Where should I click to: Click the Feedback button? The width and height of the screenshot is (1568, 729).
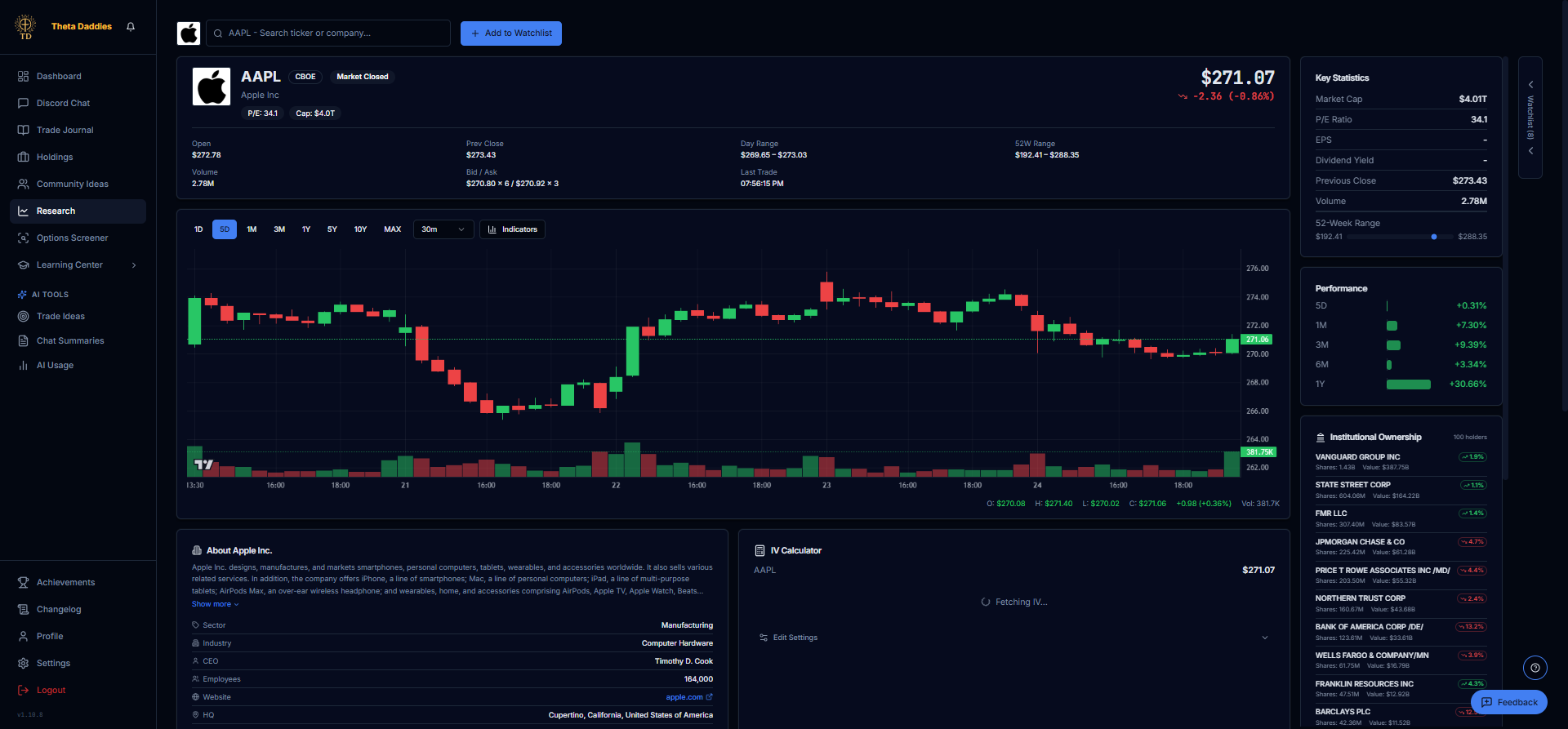coord(1508,702)
